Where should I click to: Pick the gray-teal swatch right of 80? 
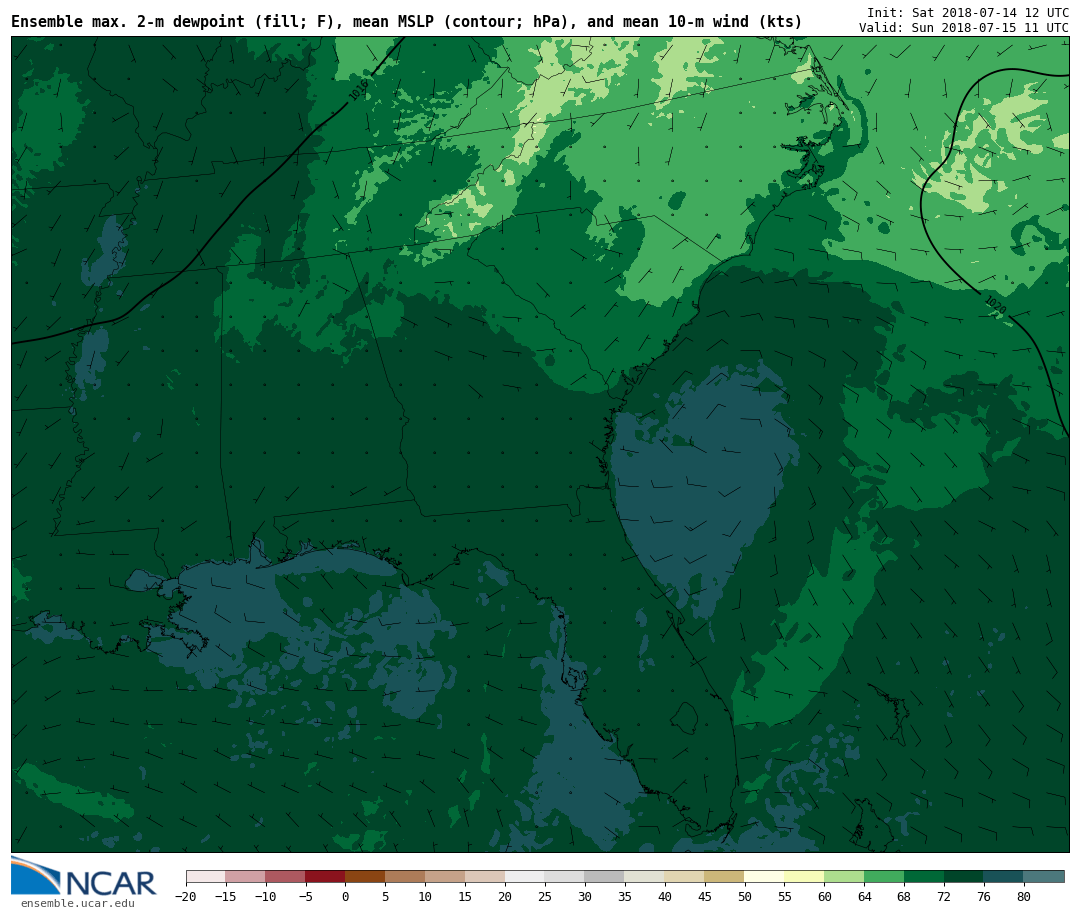point(1044,877)
